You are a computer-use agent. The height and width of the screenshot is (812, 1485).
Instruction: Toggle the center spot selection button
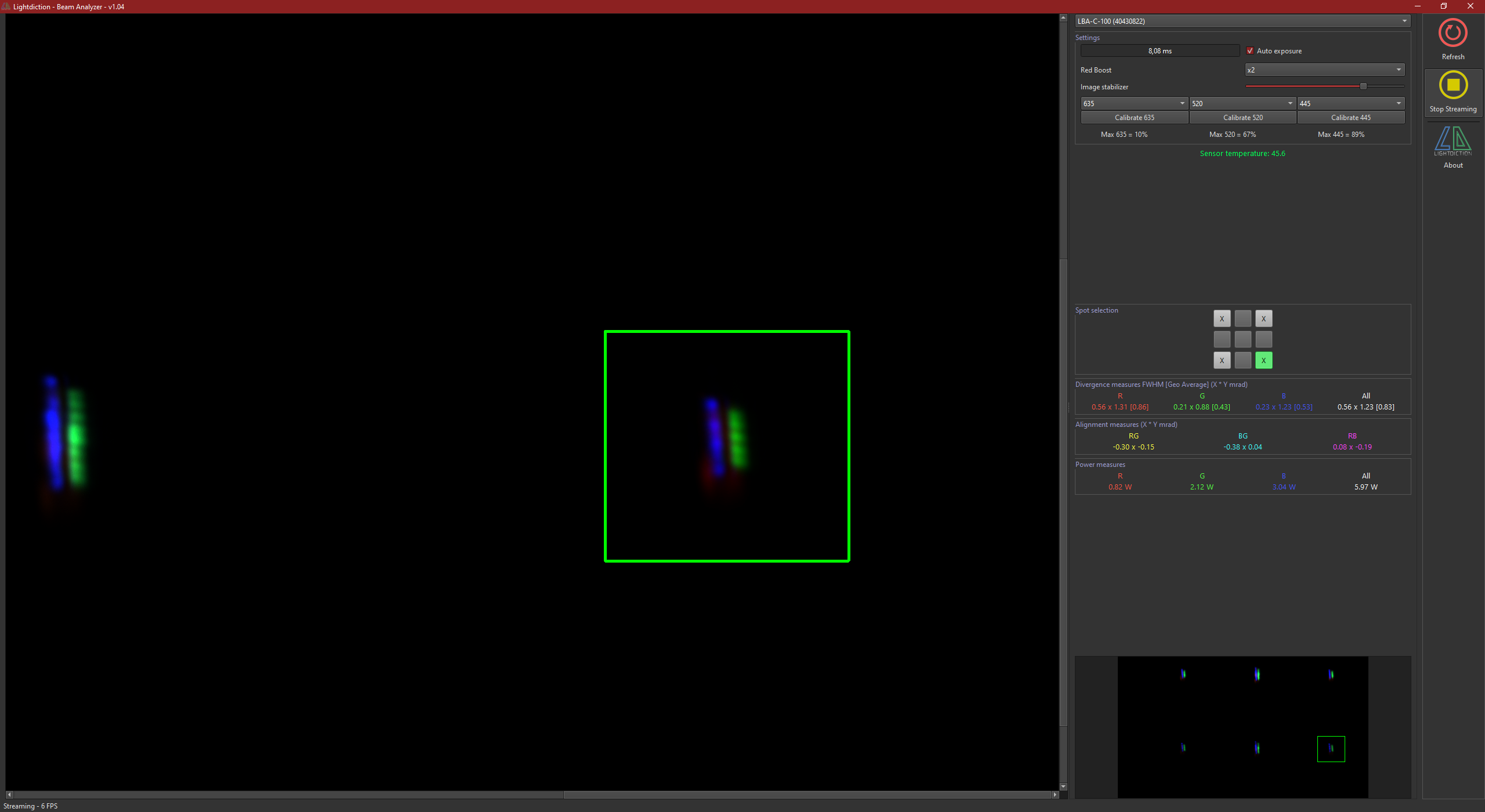[x=1243, y=339]
